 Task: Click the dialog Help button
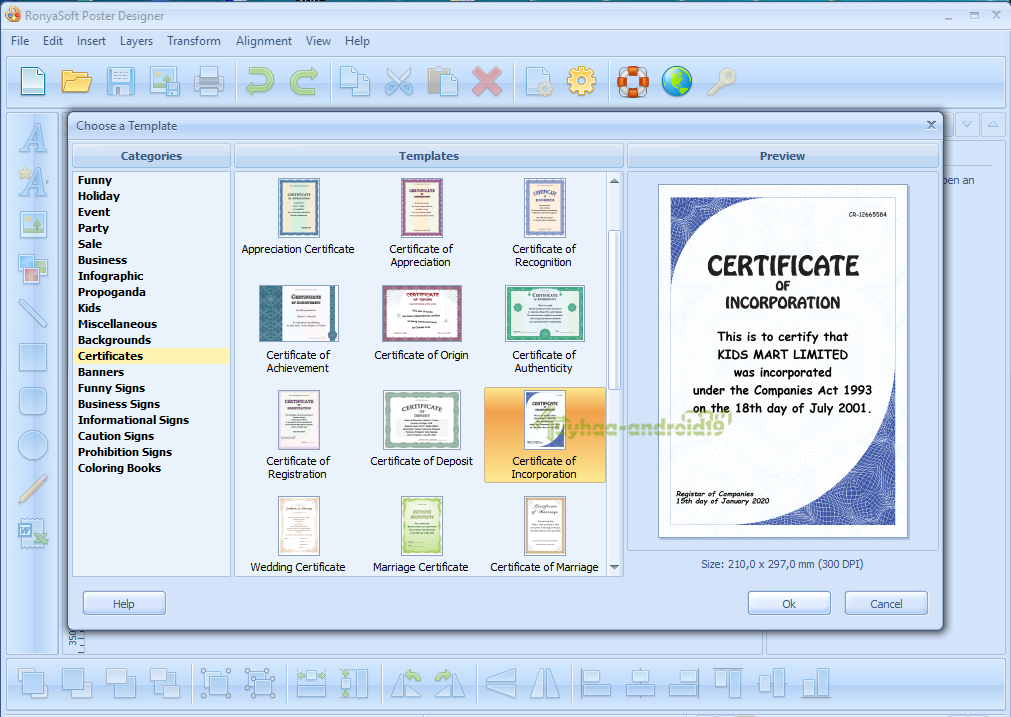[124, 604]
